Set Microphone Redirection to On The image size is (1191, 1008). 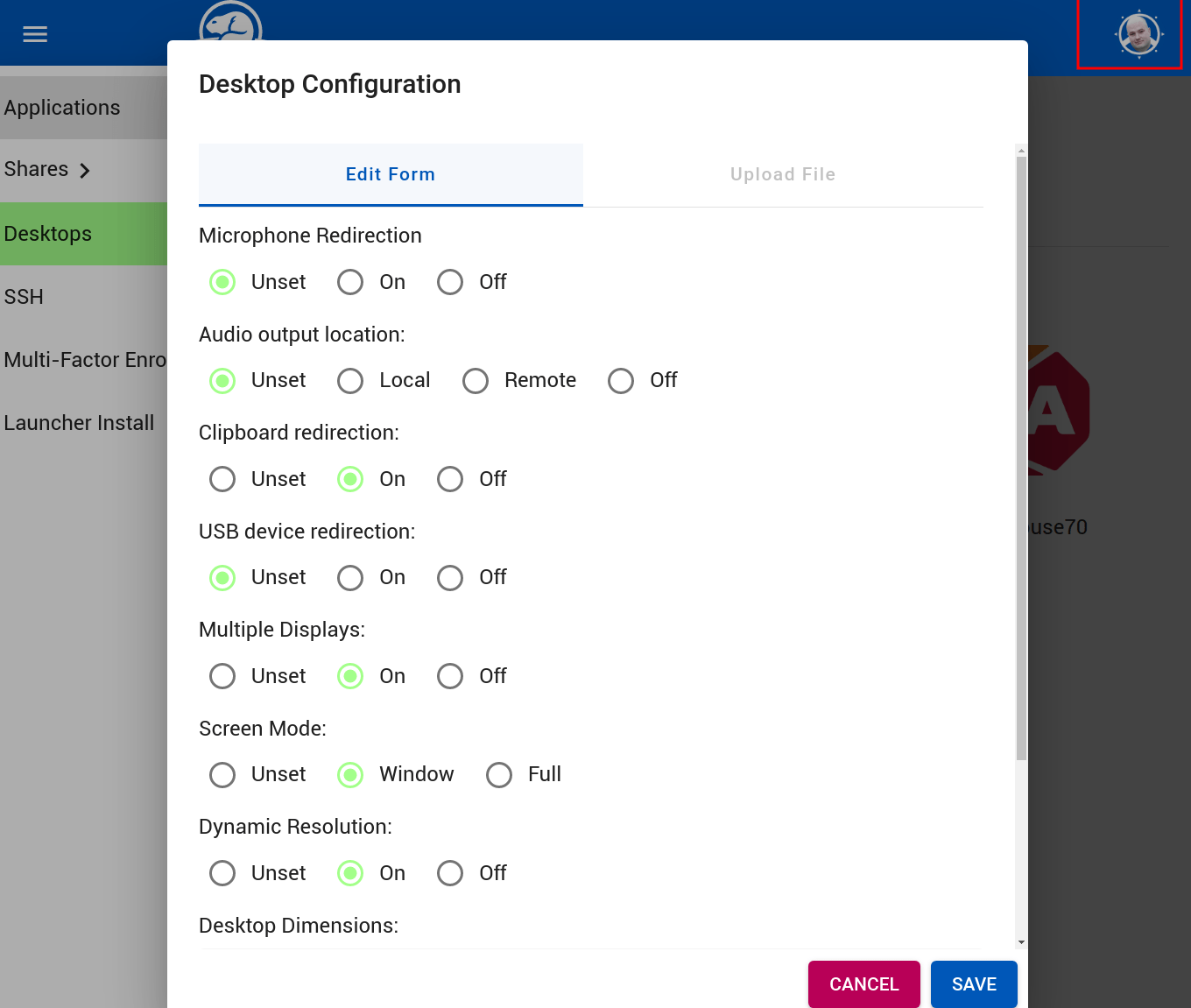(350, 282)
